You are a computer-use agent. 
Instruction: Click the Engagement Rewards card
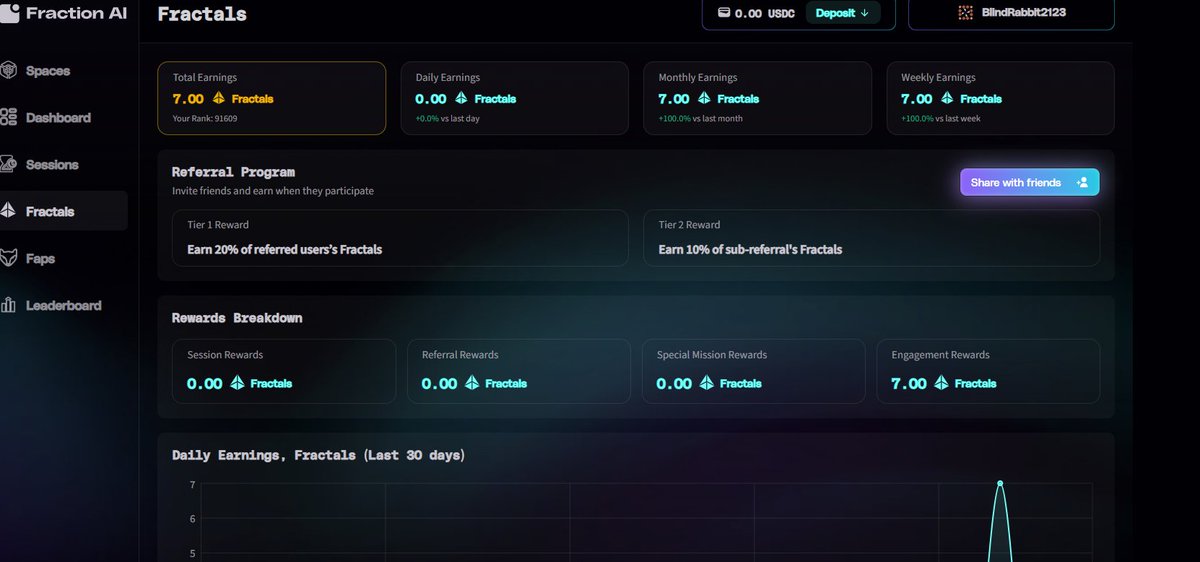988,371
